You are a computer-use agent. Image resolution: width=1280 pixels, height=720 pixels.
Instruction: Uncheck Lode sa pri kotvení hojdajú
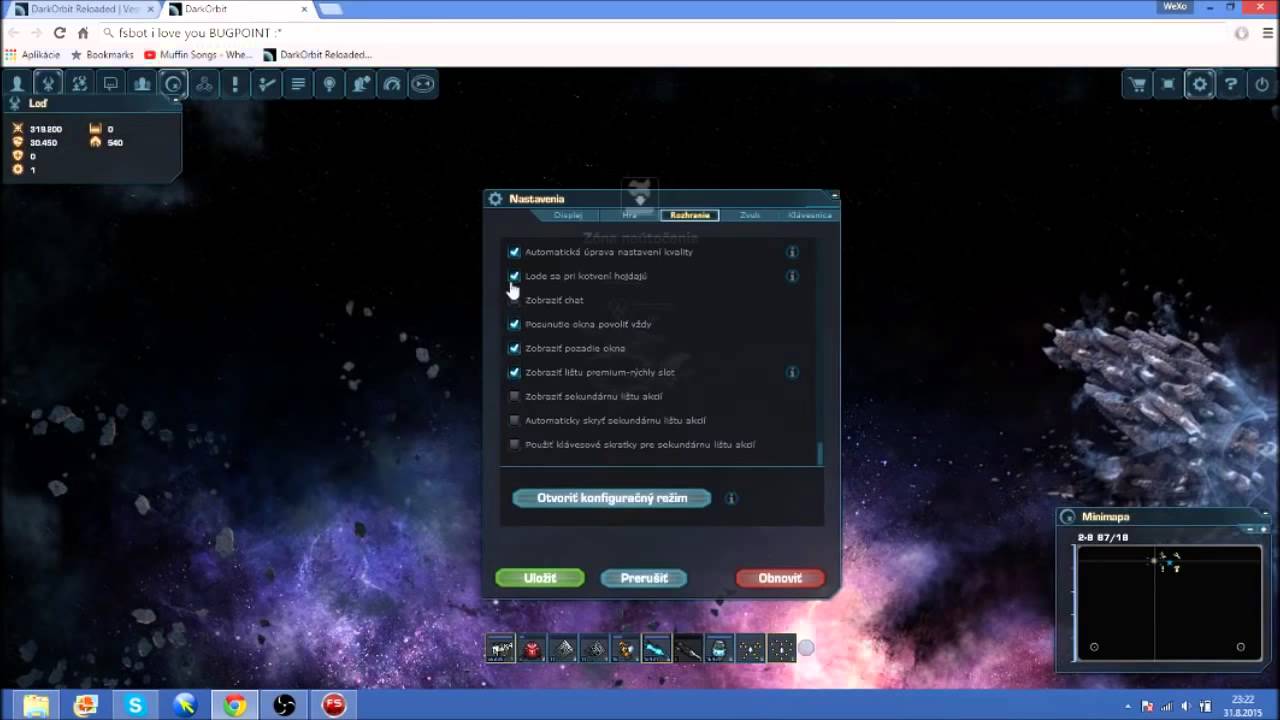tap(515, 276)
